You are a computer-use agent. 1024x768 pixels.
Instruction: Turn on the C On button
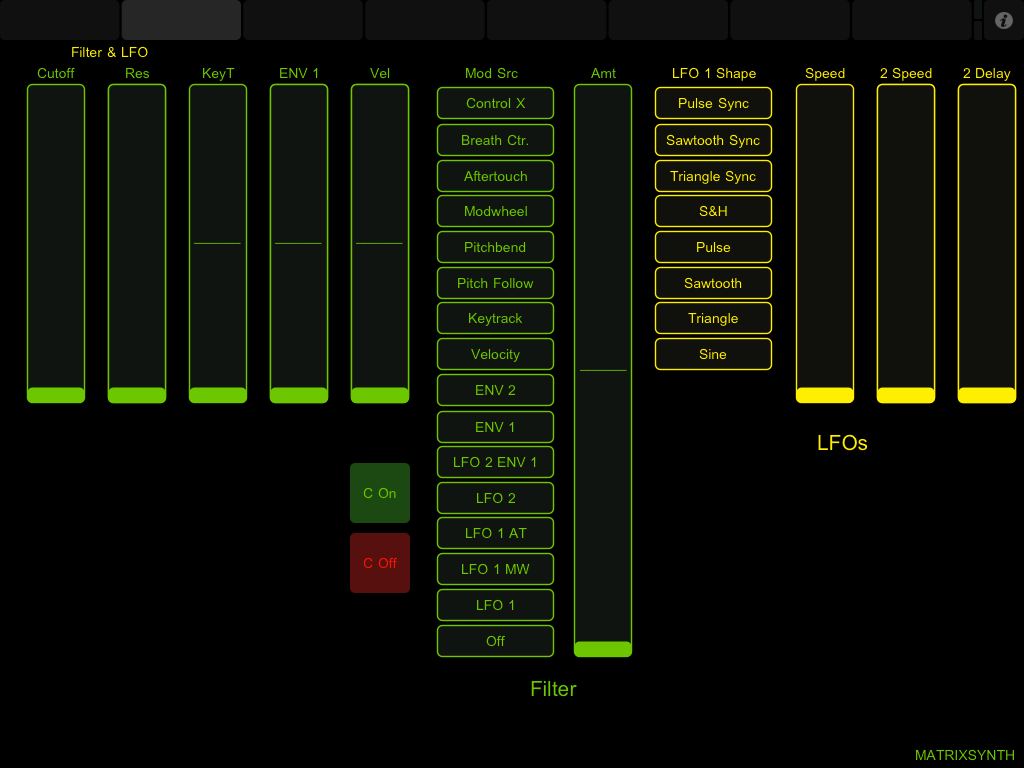[x=380, y=493]
